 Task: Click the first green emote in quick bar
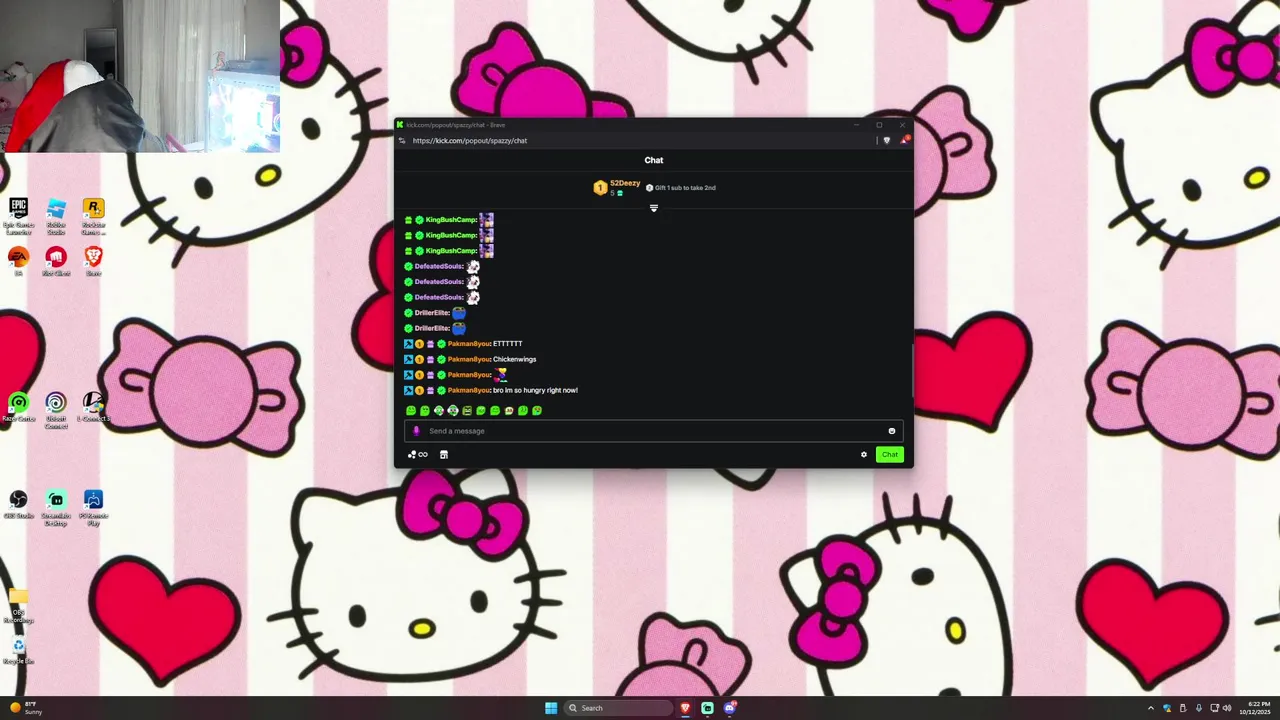pos(411,411)
